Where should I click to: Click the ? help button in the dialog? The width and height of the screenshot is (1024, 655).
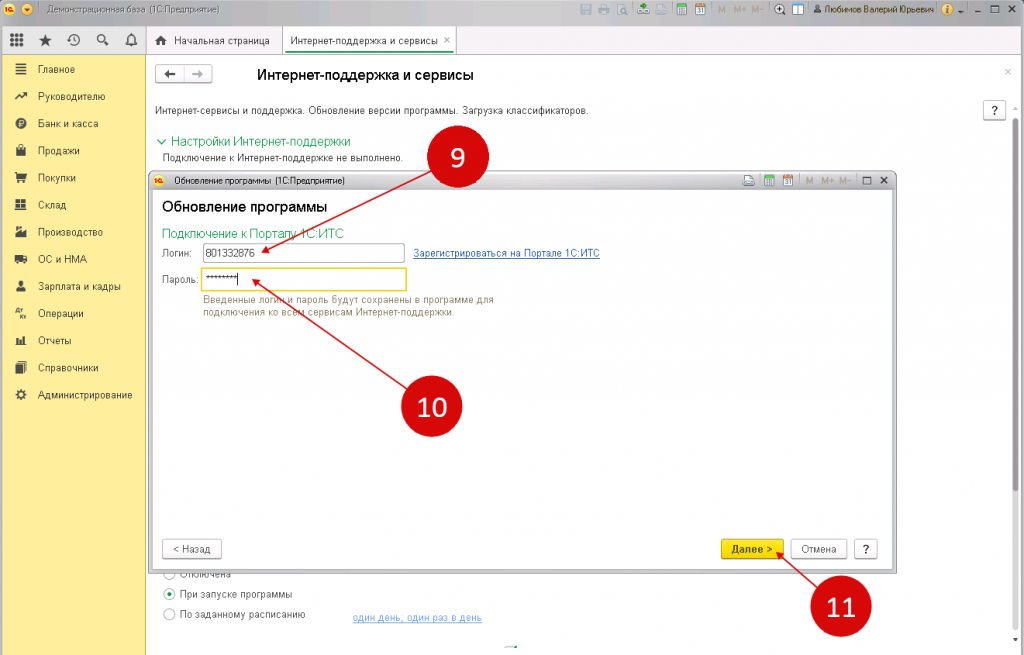[x=866, y=549]
